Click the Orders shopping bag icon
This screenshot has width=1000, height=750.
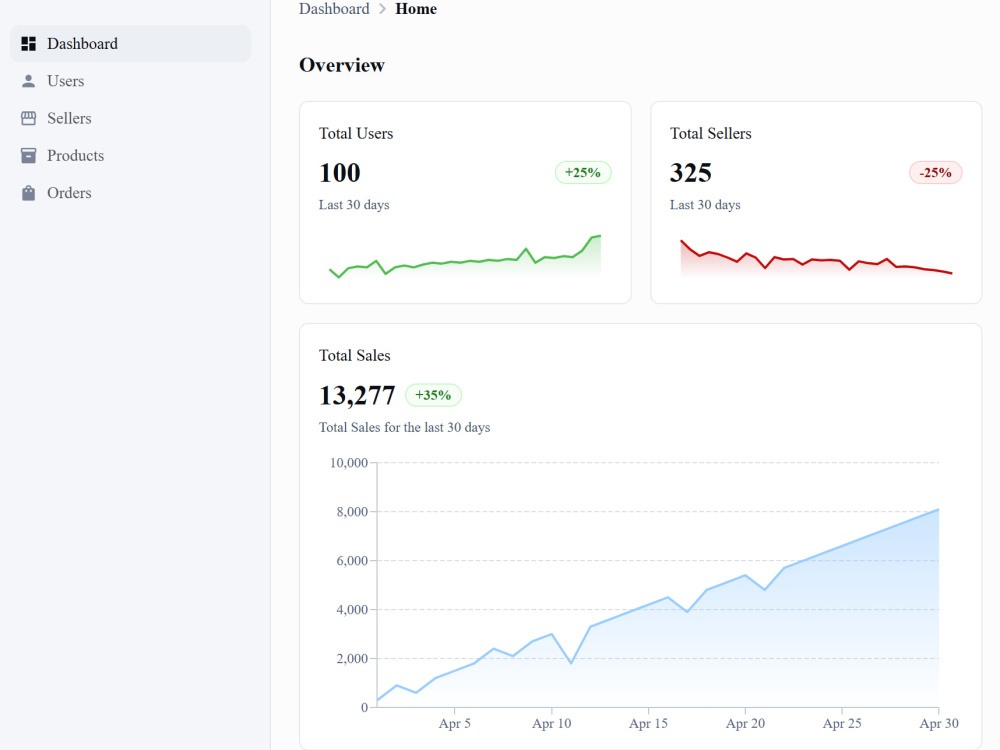29,193
